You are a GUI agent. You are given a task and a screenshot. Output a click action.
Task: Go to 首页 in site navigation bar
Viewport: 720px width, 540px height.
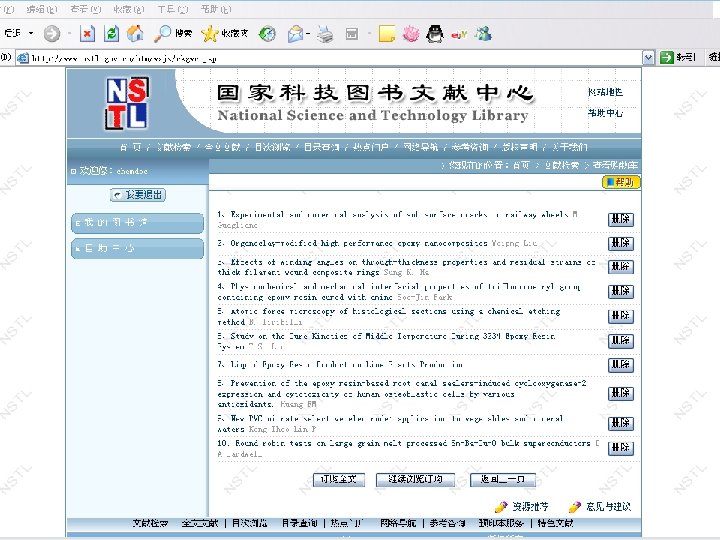coord(131,147)
